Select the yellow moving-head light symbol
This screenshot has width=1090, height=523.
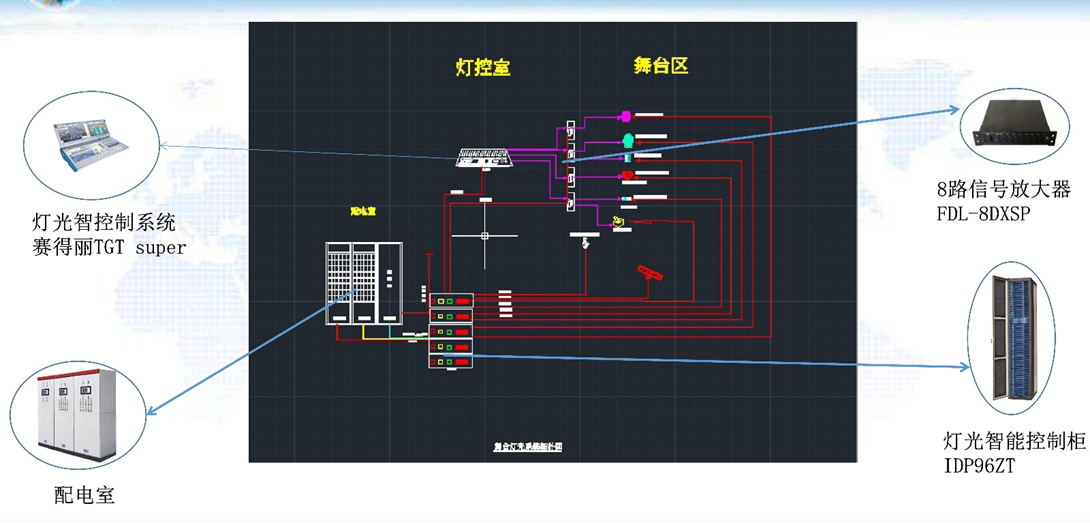pyautogui.click(x=621, y=219)
